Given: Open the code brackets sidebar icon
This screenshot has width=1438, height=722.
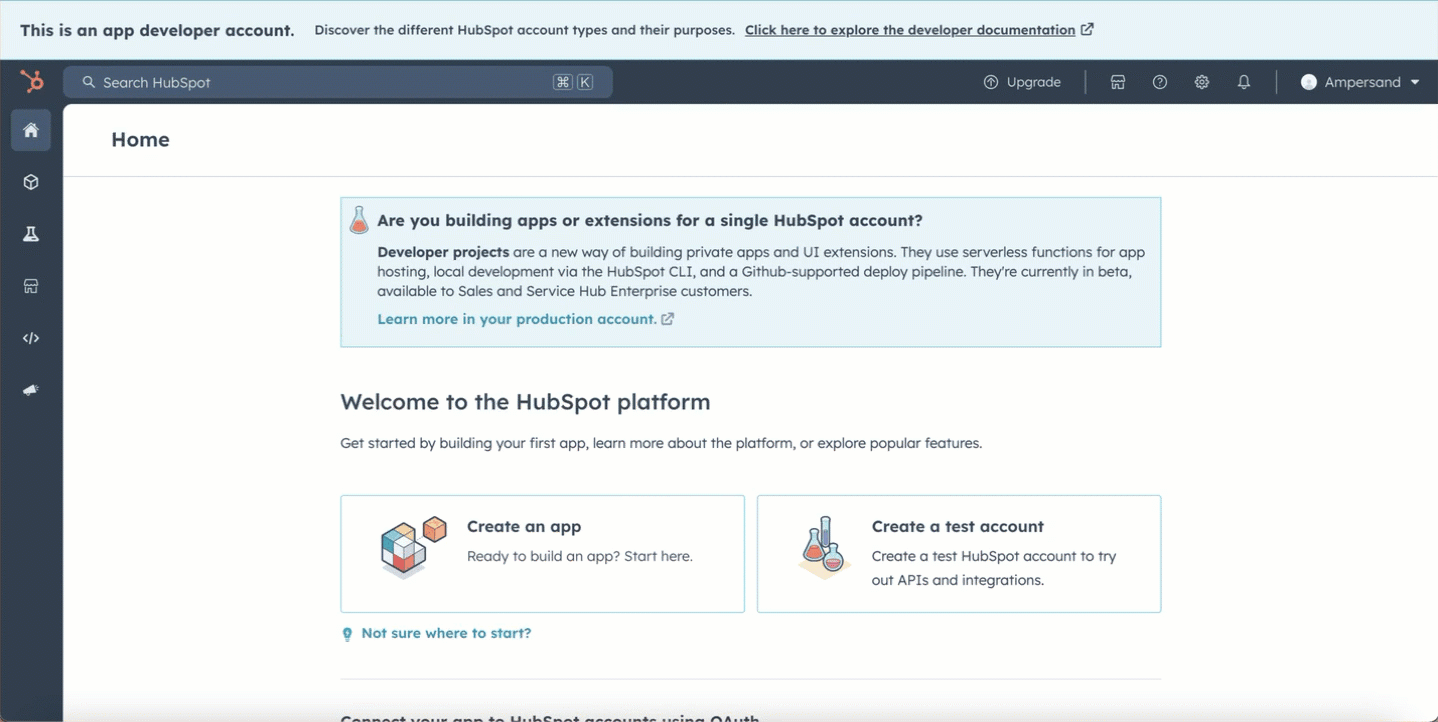Looking at the screenshot, I should point(31,338).
